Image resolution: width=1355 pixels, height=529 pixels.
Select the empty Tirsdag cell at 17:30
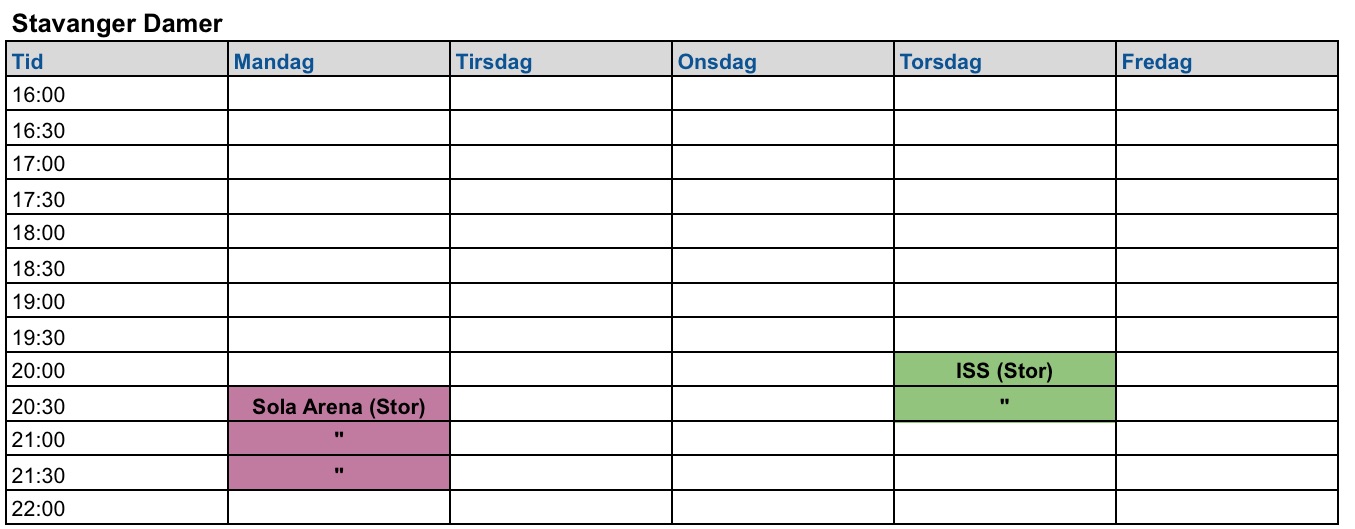pos(560,199)
